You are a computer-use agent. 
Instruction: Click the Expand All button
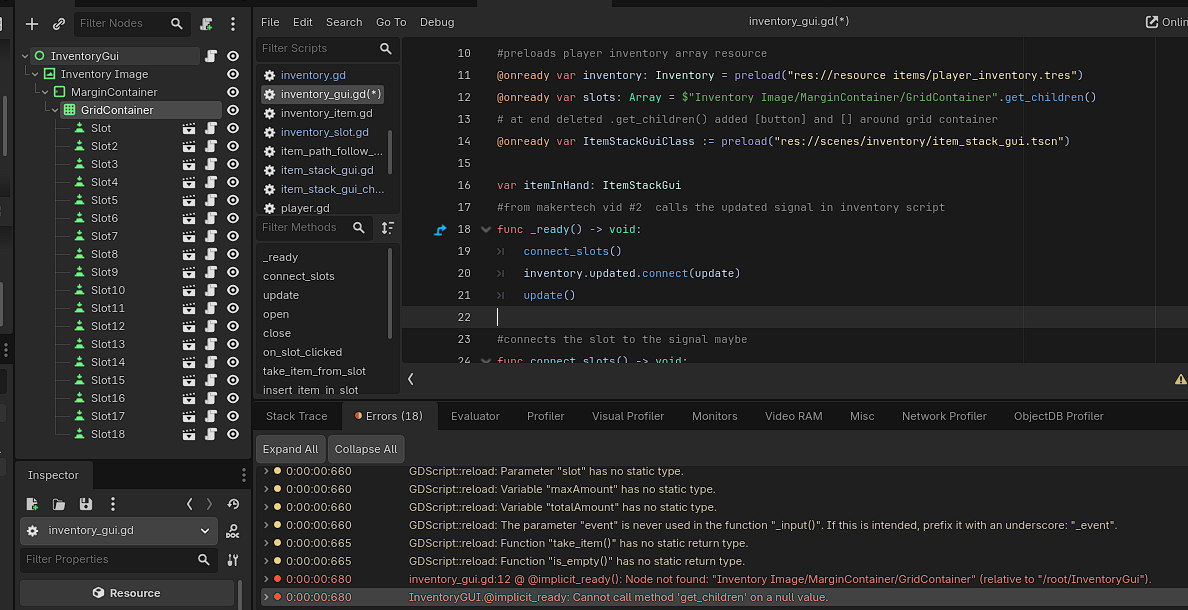coord(290,449)
